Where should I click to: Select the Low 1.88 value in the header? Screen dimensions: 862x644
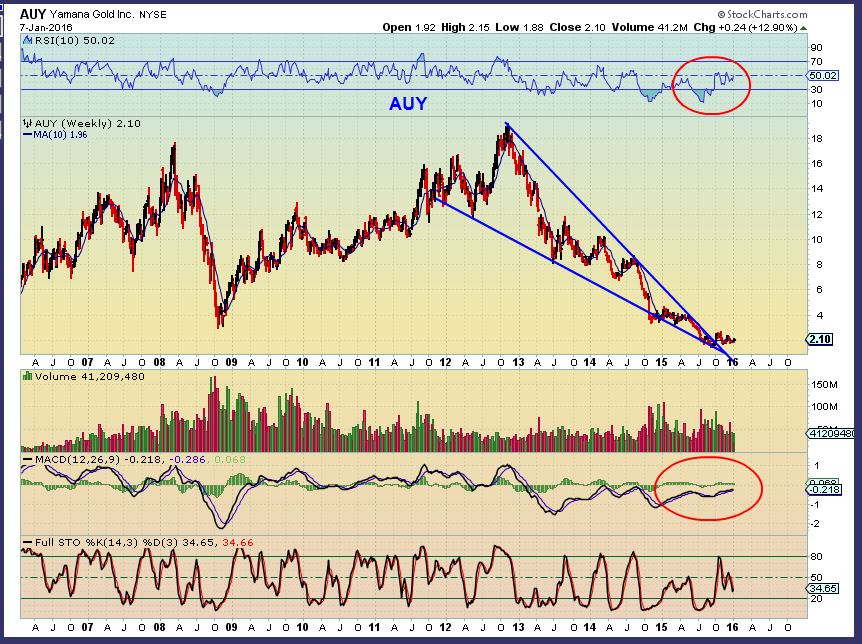[519, 27]
